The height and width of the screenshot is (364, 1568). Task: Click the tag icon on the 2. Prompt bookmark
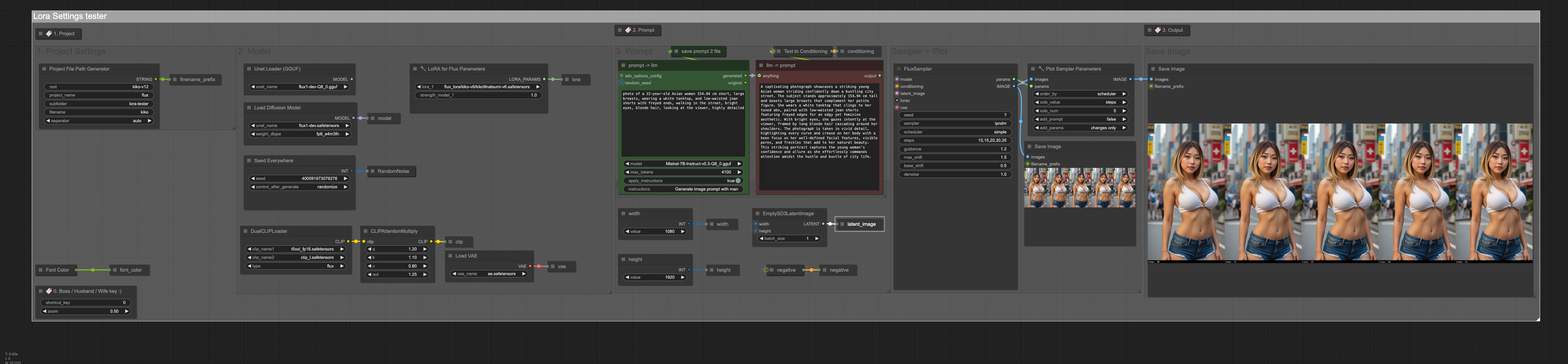(x=628, y=30)
